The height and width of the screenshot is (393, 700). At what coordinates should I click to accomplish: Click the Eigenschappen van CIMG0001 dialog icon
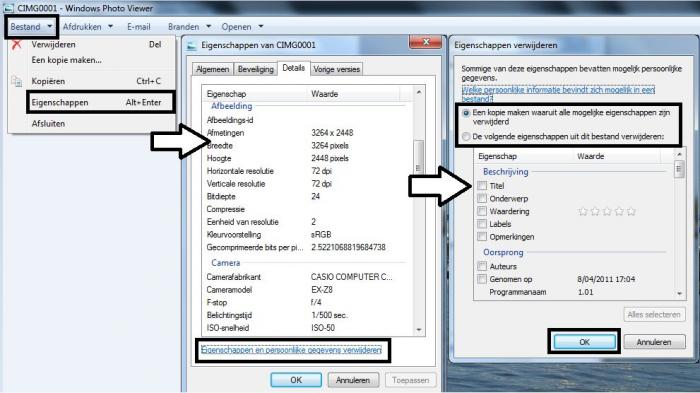coord(192,46)
